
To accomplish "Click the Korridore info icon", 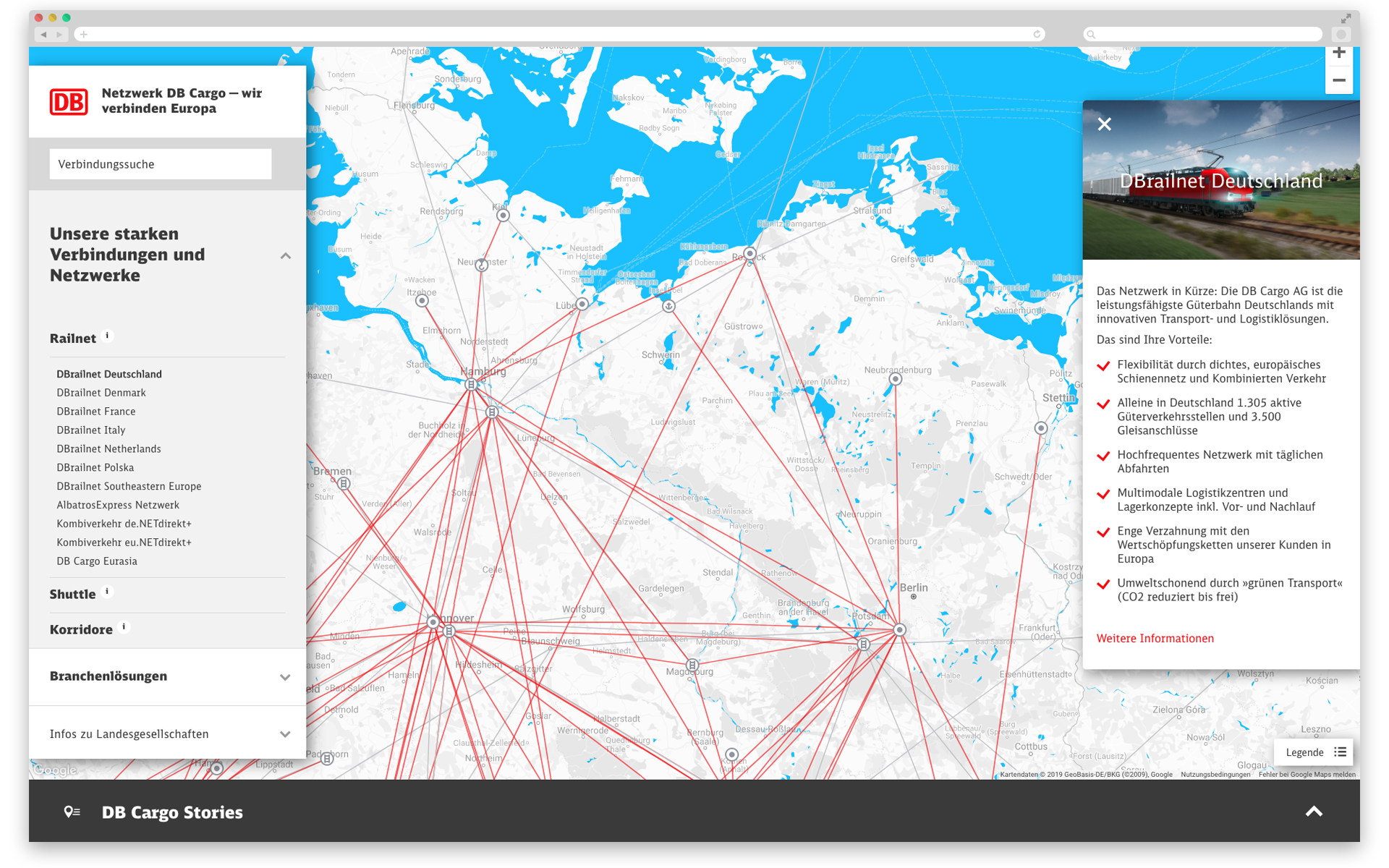I will 124,627.
